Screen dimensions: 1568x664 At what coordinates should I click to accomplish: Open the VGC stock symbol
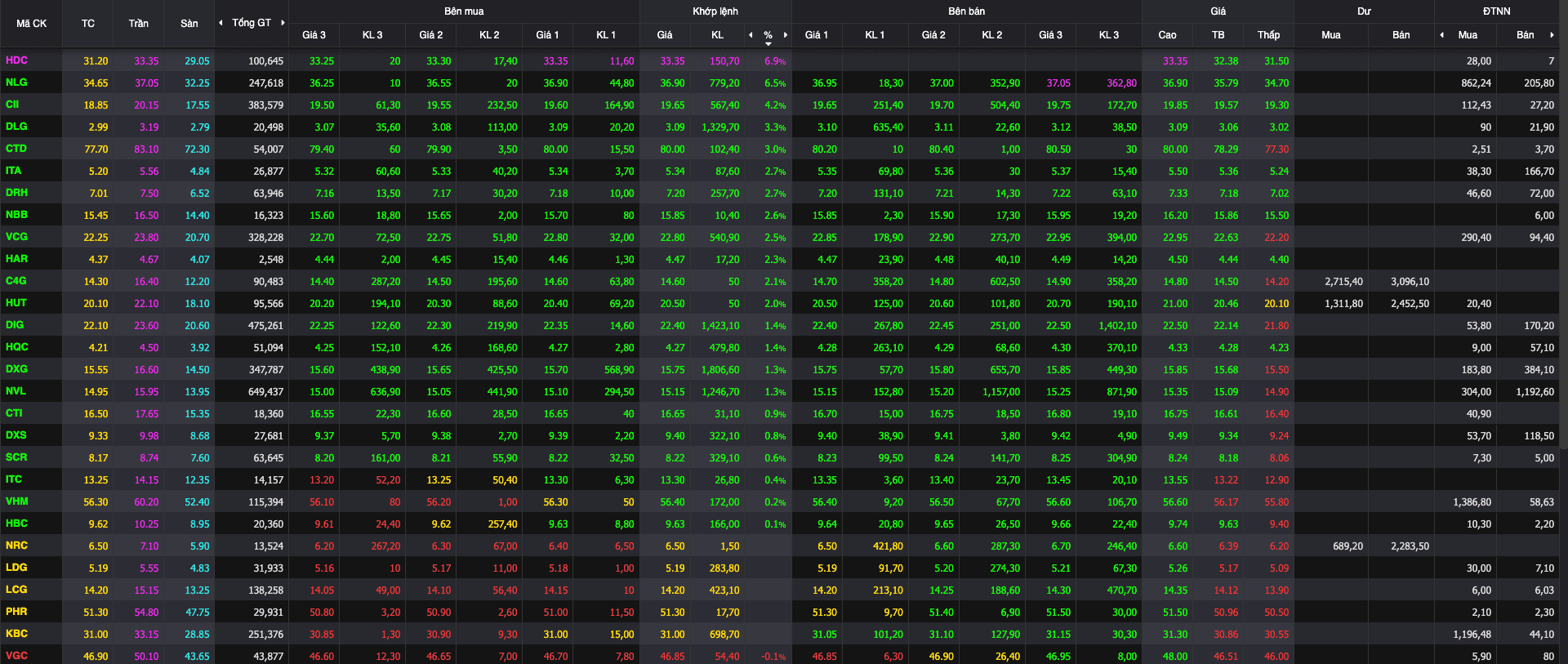(x=16, y=656)
